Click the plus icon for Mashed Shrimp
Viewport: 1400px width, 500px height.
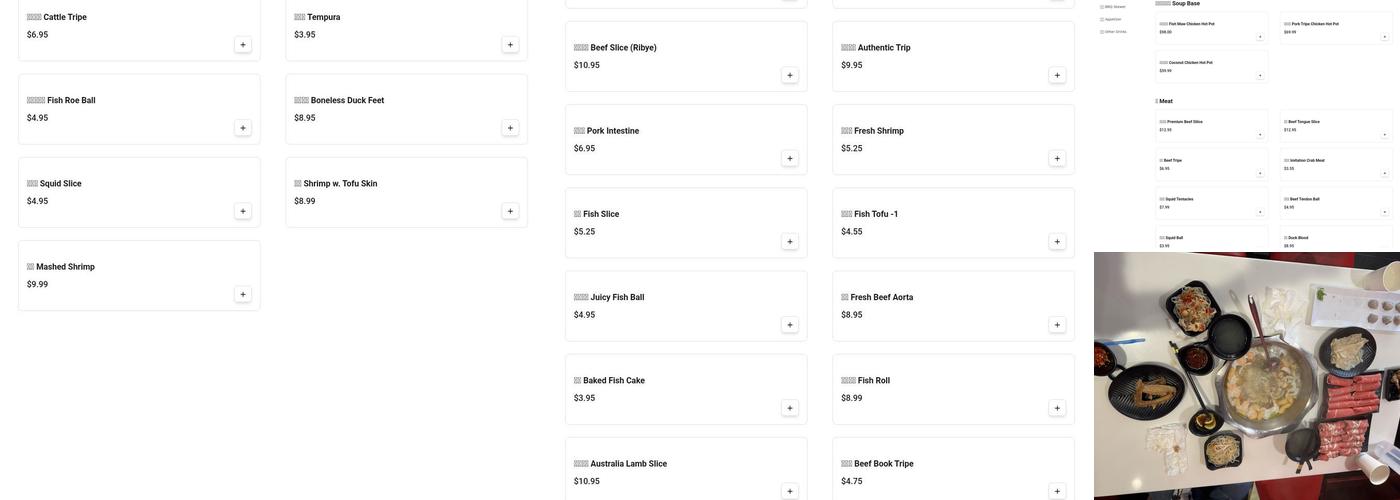click(x=243, y=295)
